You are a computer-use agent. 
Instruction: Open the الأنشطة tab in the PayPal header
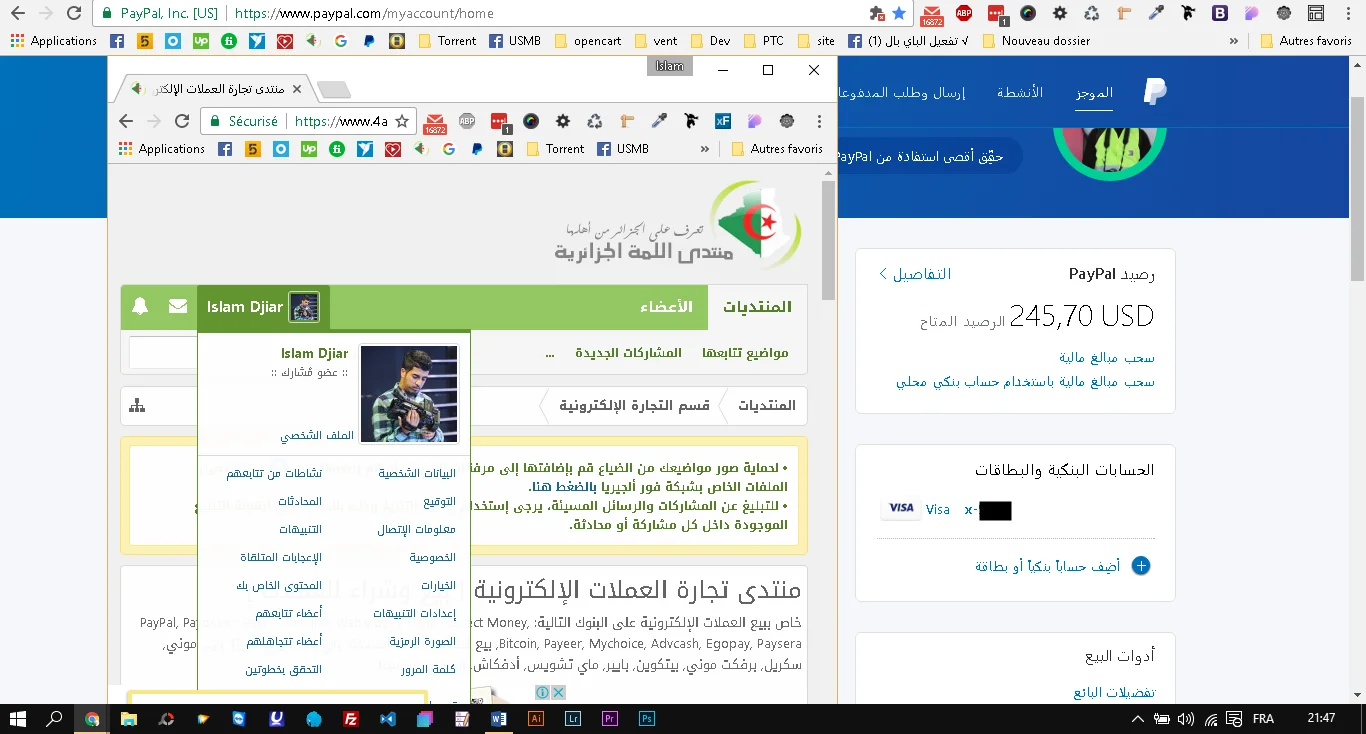(x=1020, y=93)
